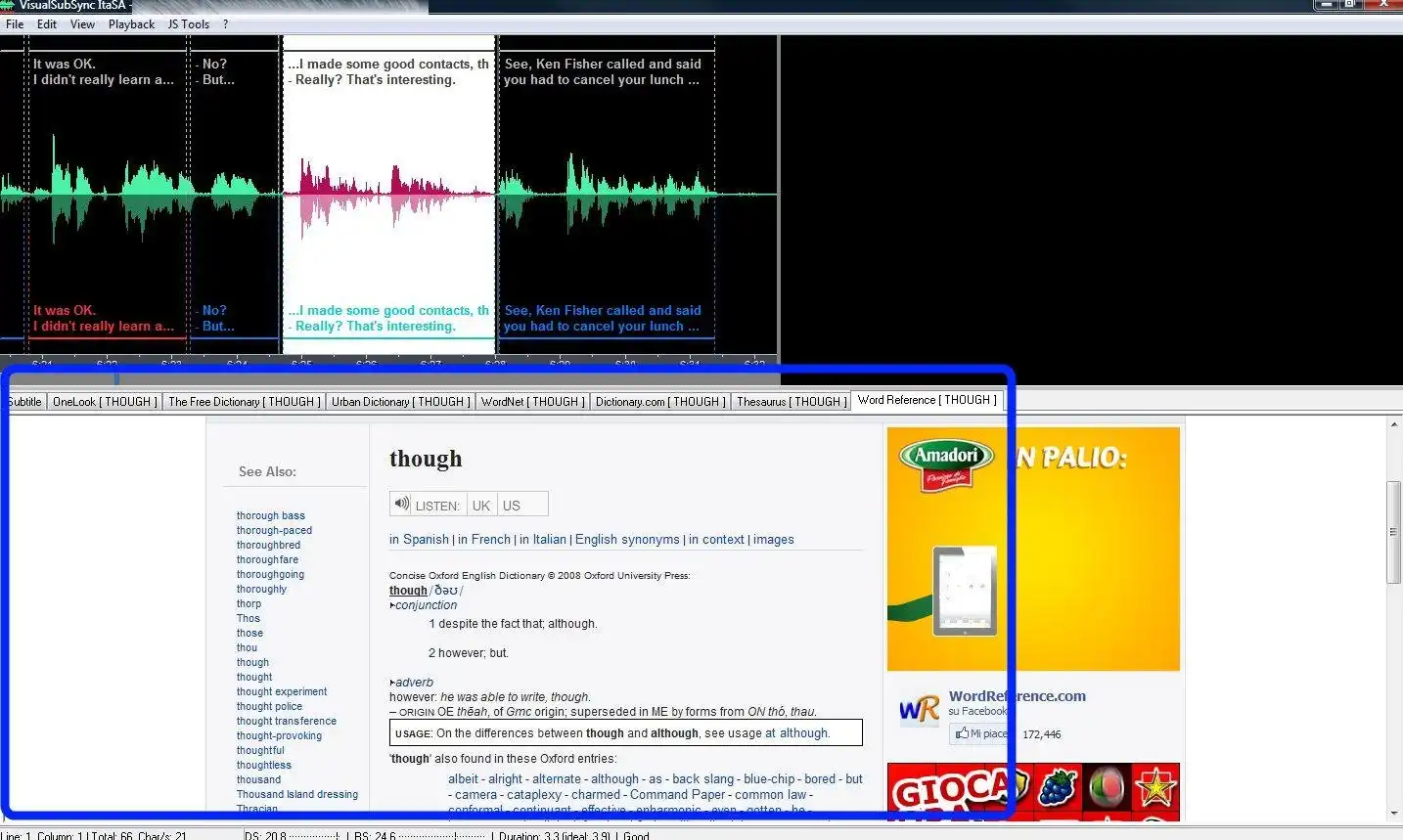The width and height of the screenshot is (1403, 840).
Task: Play the US pronunciation
Action: click(512, 505)
